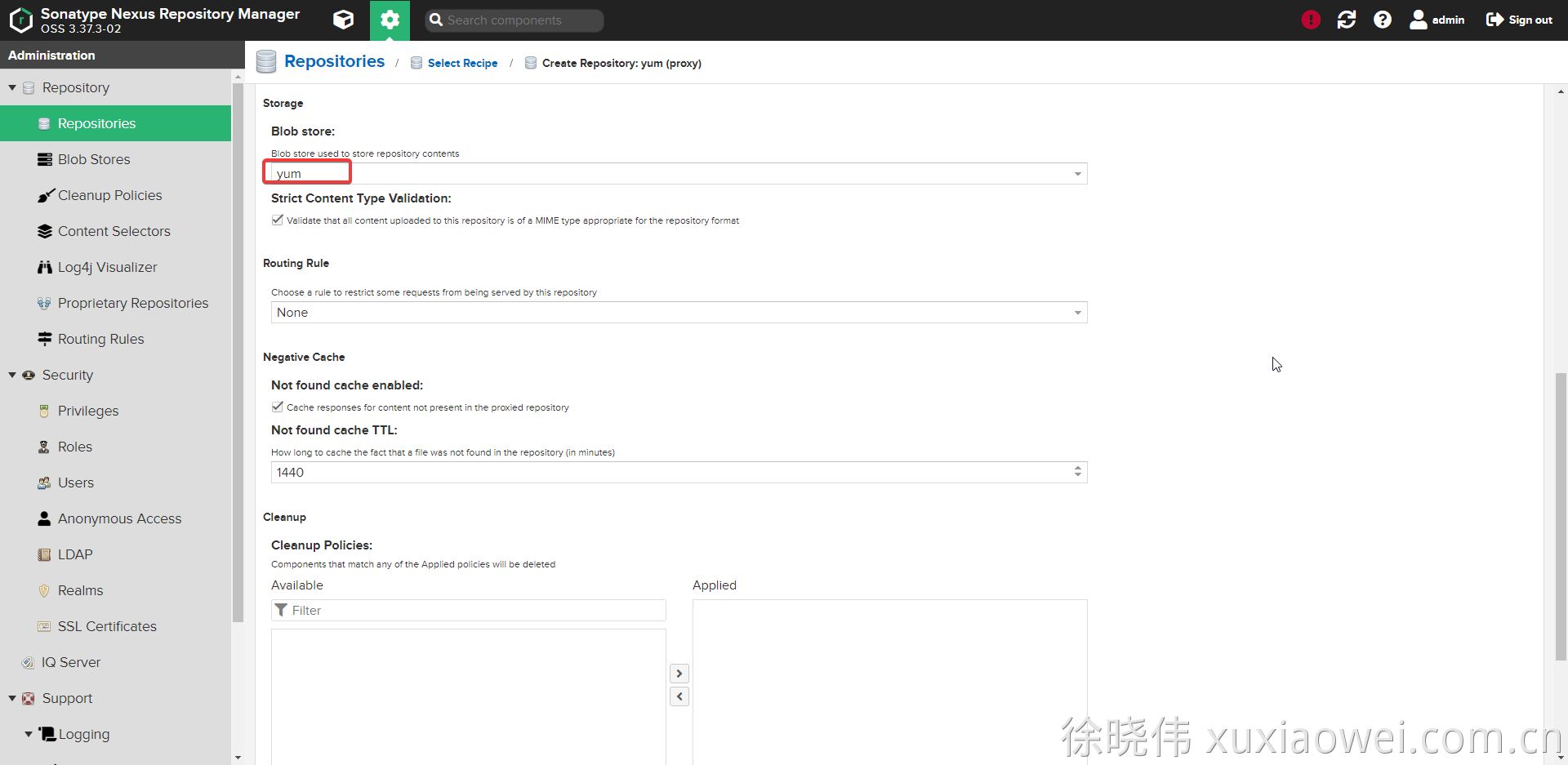The width and height of the screenshot is (1568, 765).
Task: Click the Sign out button
Action: [x=1519, y=20]
